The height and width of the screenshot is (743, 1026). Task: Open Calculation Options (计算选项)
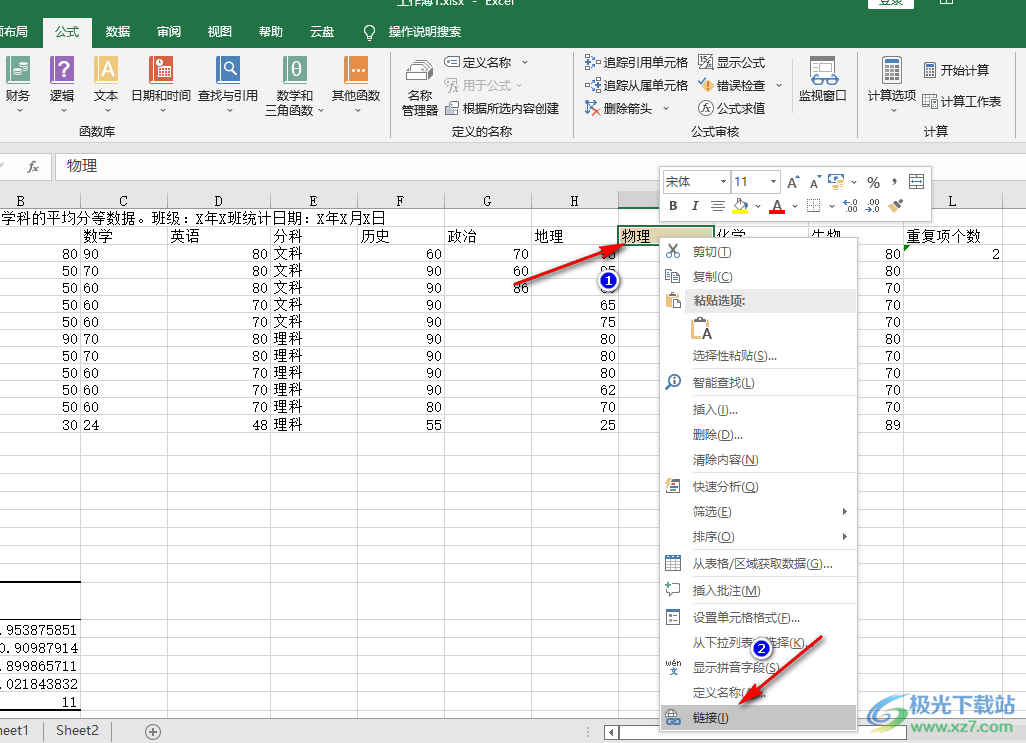[x=891, y=85]
